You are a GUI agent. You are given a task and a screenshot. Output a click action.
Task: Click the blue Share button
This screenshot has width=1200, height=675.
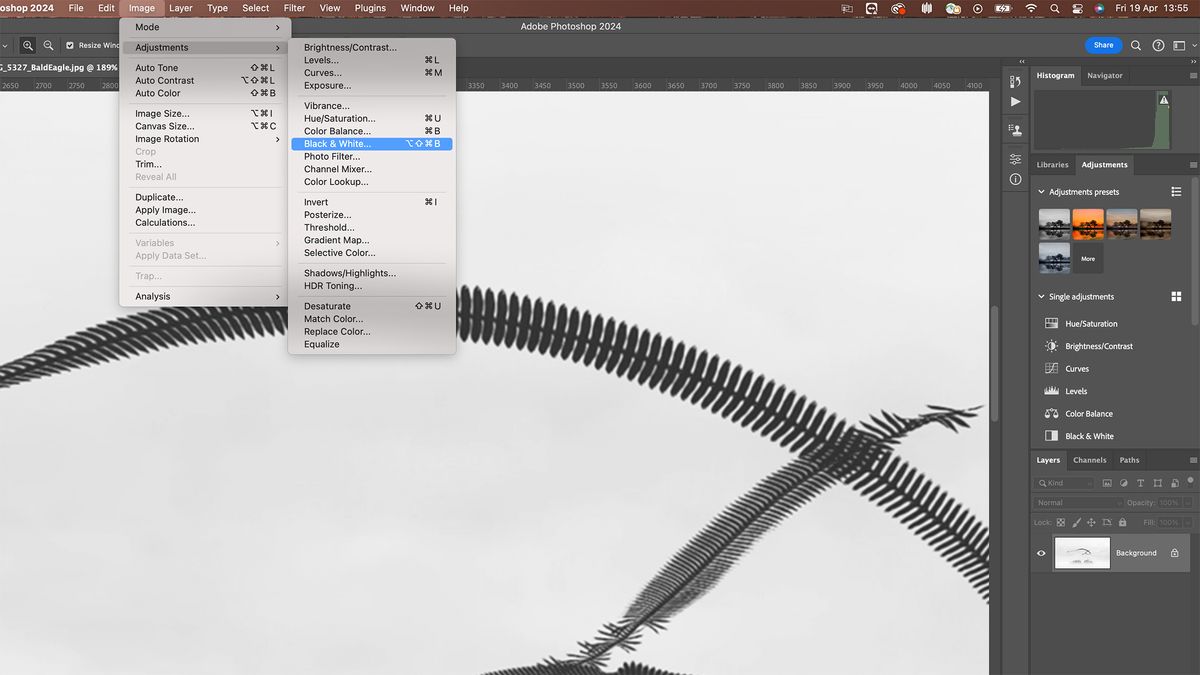(1103, 45)
